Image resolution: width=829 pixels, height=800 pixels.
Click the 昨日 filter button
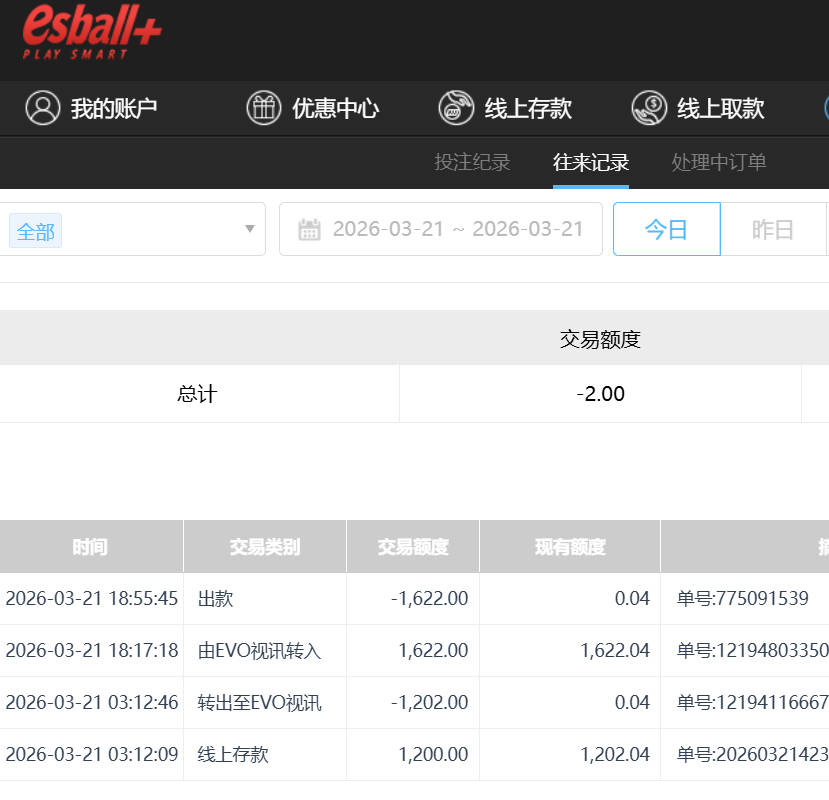[x=772, y=229]
